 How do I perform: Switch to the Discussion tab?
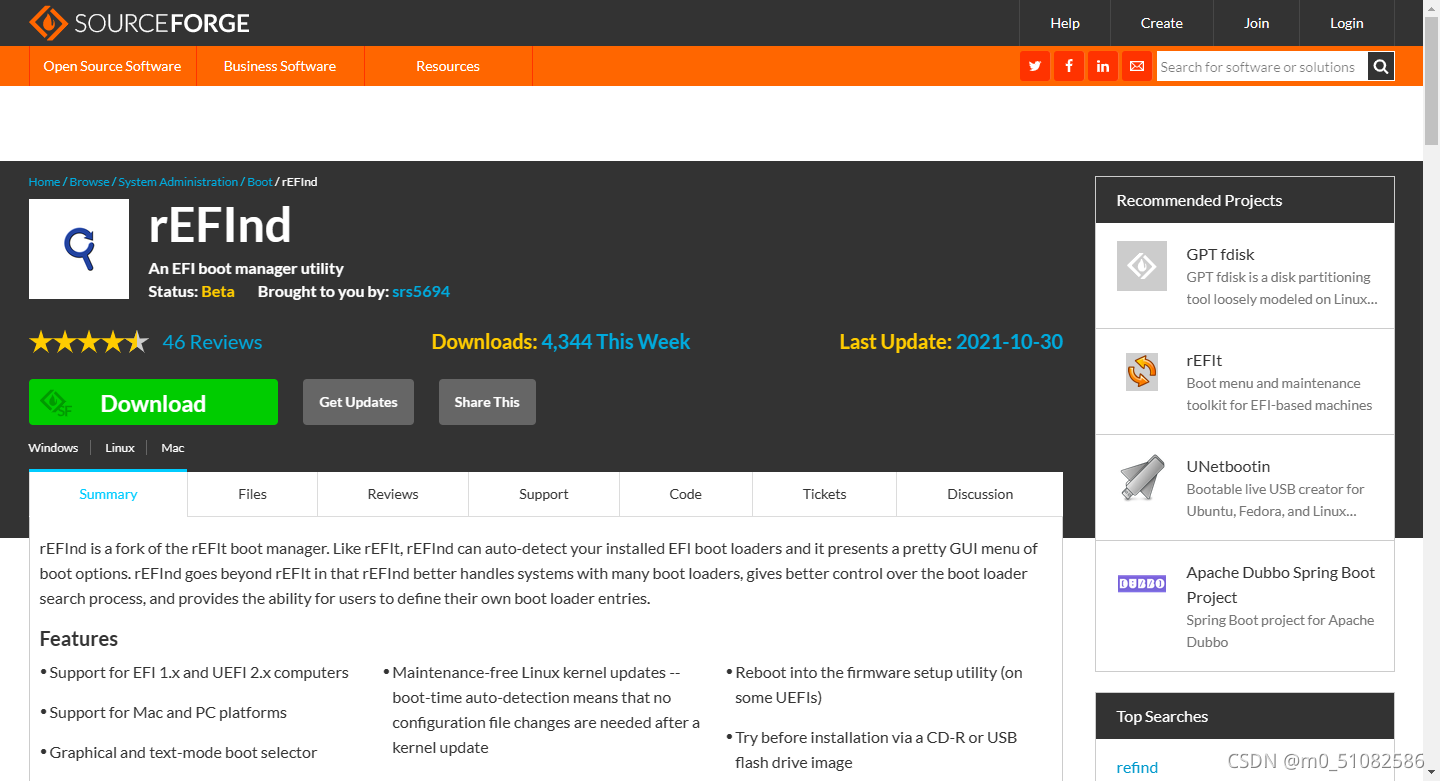coord(980,494)
